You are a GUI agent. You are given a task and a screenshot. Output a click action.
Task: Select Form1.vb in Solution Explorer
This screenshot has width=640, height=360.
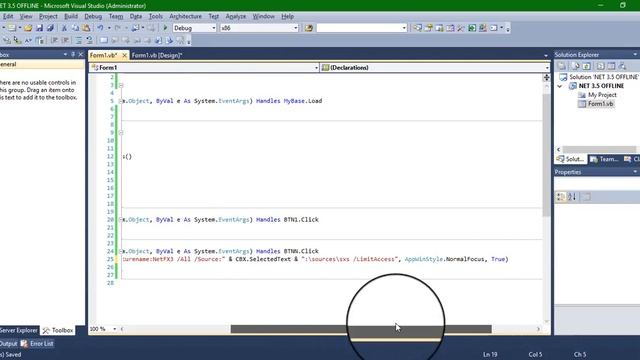pos(600,104)
